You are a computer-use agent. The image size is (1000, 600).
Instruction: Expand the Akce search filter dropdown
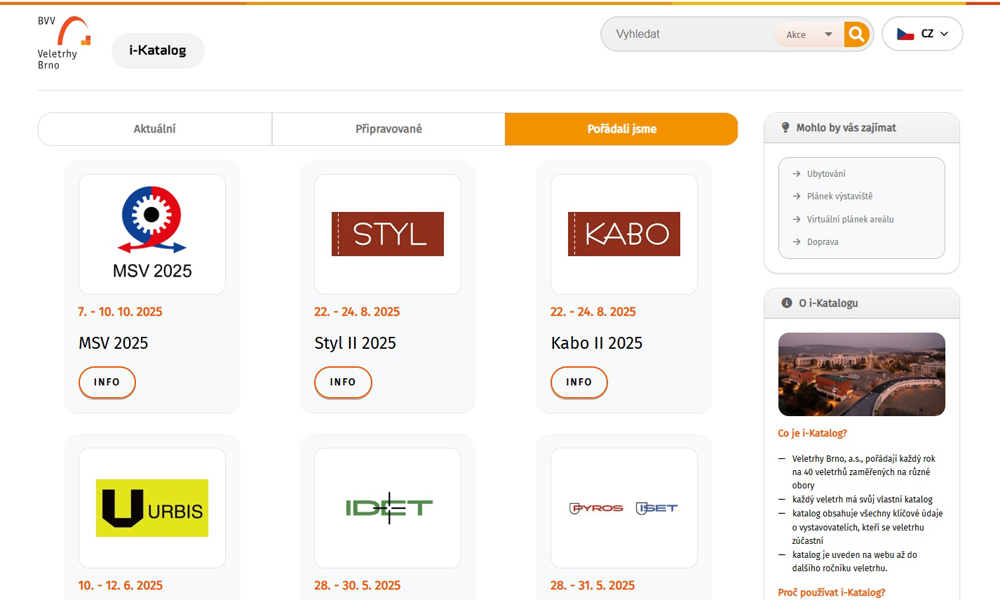tap(809, 35)
